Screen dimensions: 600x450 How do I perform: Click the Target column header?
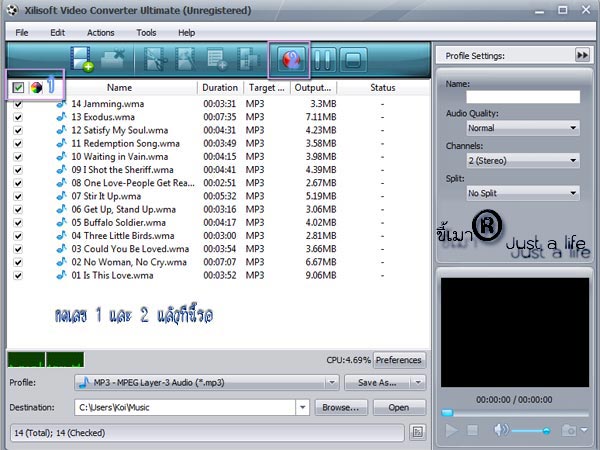point(267,88)
